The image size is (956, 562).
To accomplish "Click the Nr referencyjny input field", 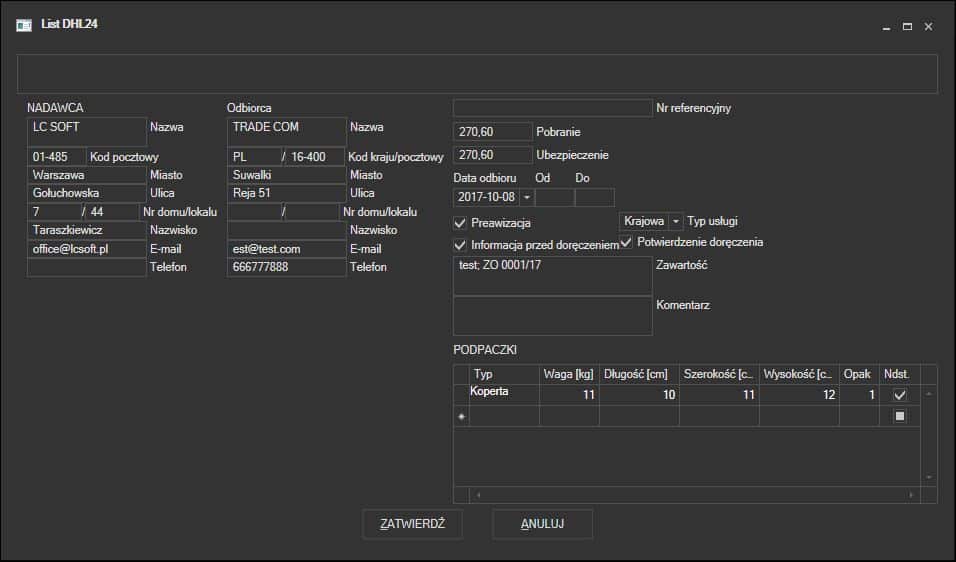I will tap(552, 108).
